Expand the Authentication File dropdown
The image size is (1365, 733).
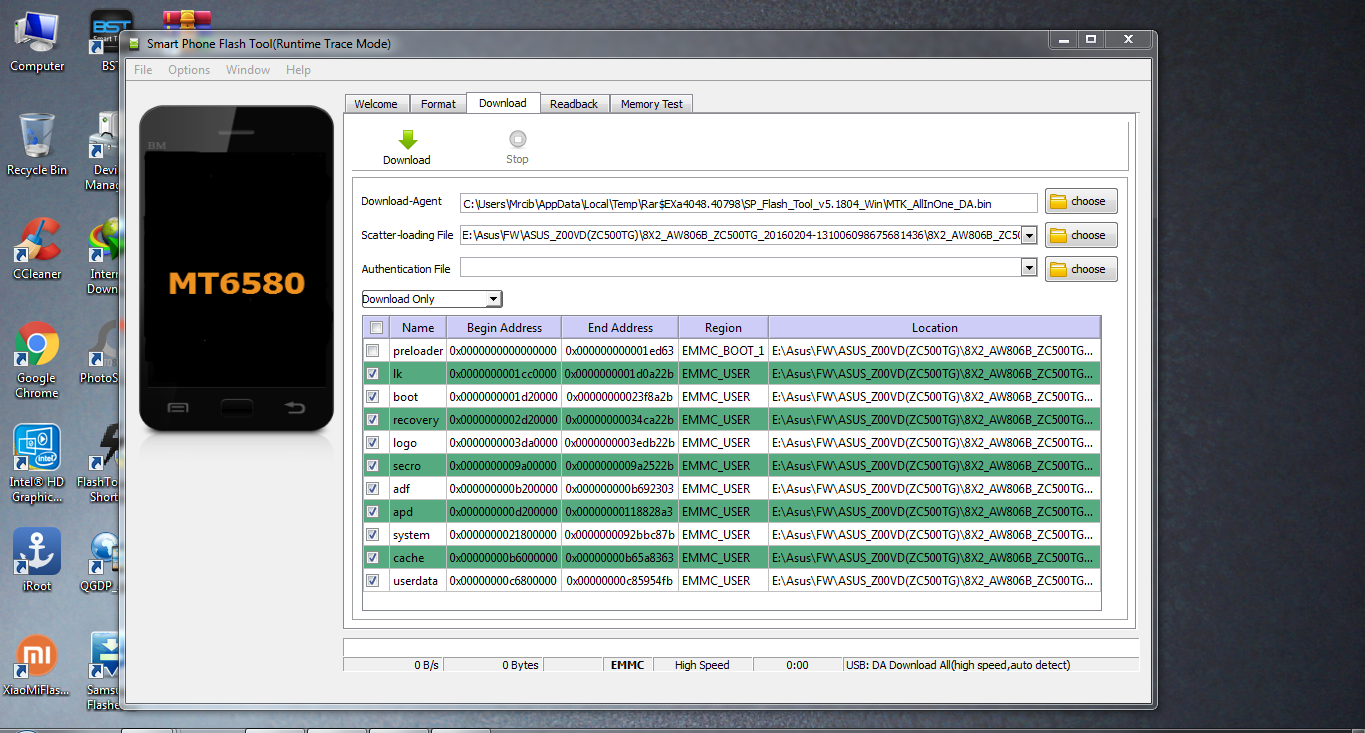click(1028, 268)
